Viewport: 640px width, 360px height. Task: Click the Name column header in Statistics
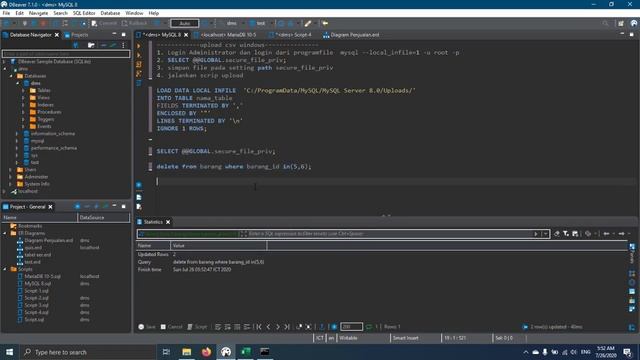pyautogui.click(x=153, y=245)
